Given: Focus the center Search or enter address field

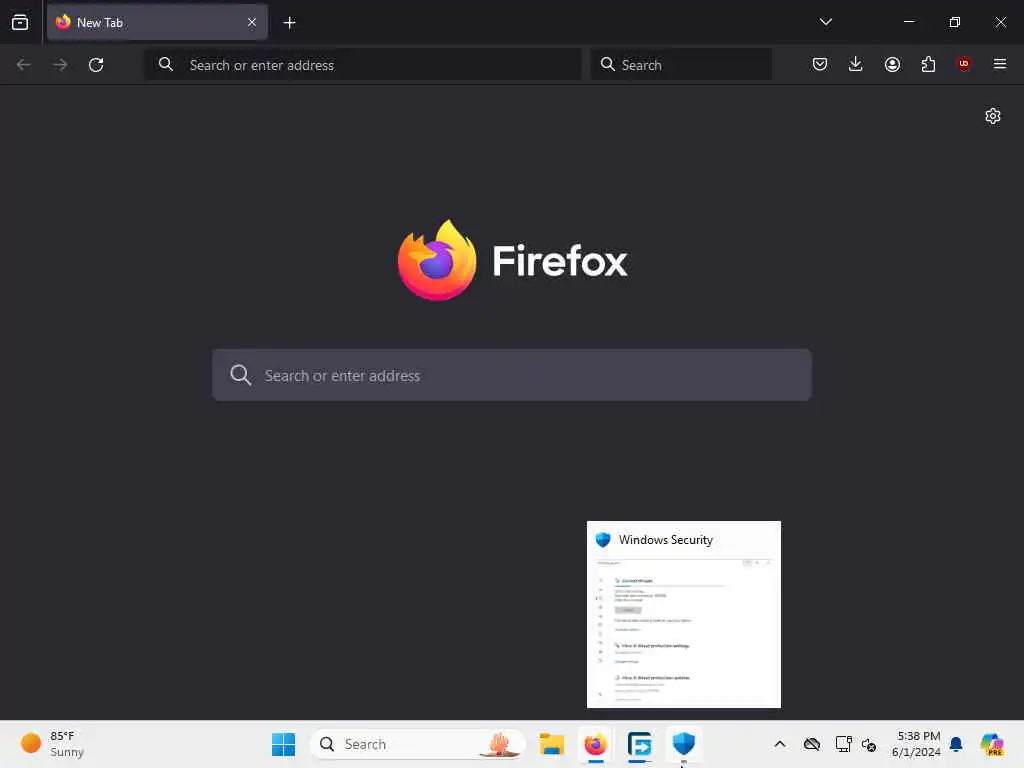Looking at the screenshot, I should tap(512, 375).
